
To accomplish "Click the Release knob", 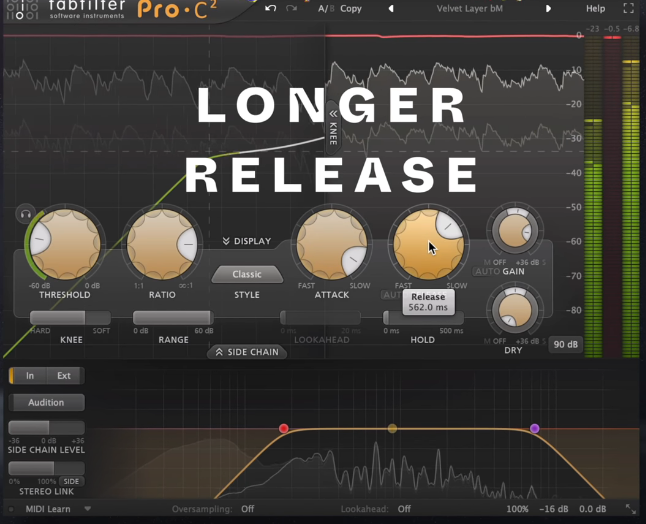I will click(x=428, y=244).
